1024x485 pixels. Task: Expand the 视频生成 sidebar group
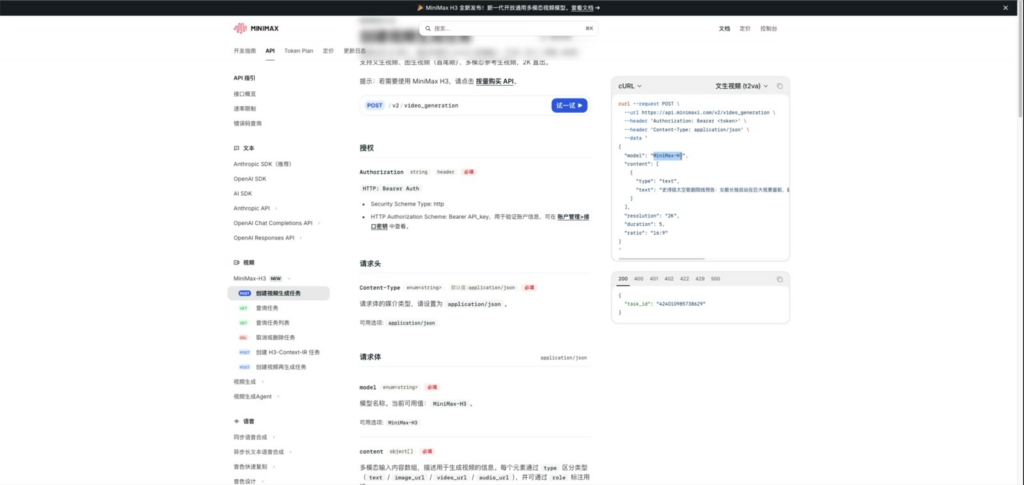[249, 381]
